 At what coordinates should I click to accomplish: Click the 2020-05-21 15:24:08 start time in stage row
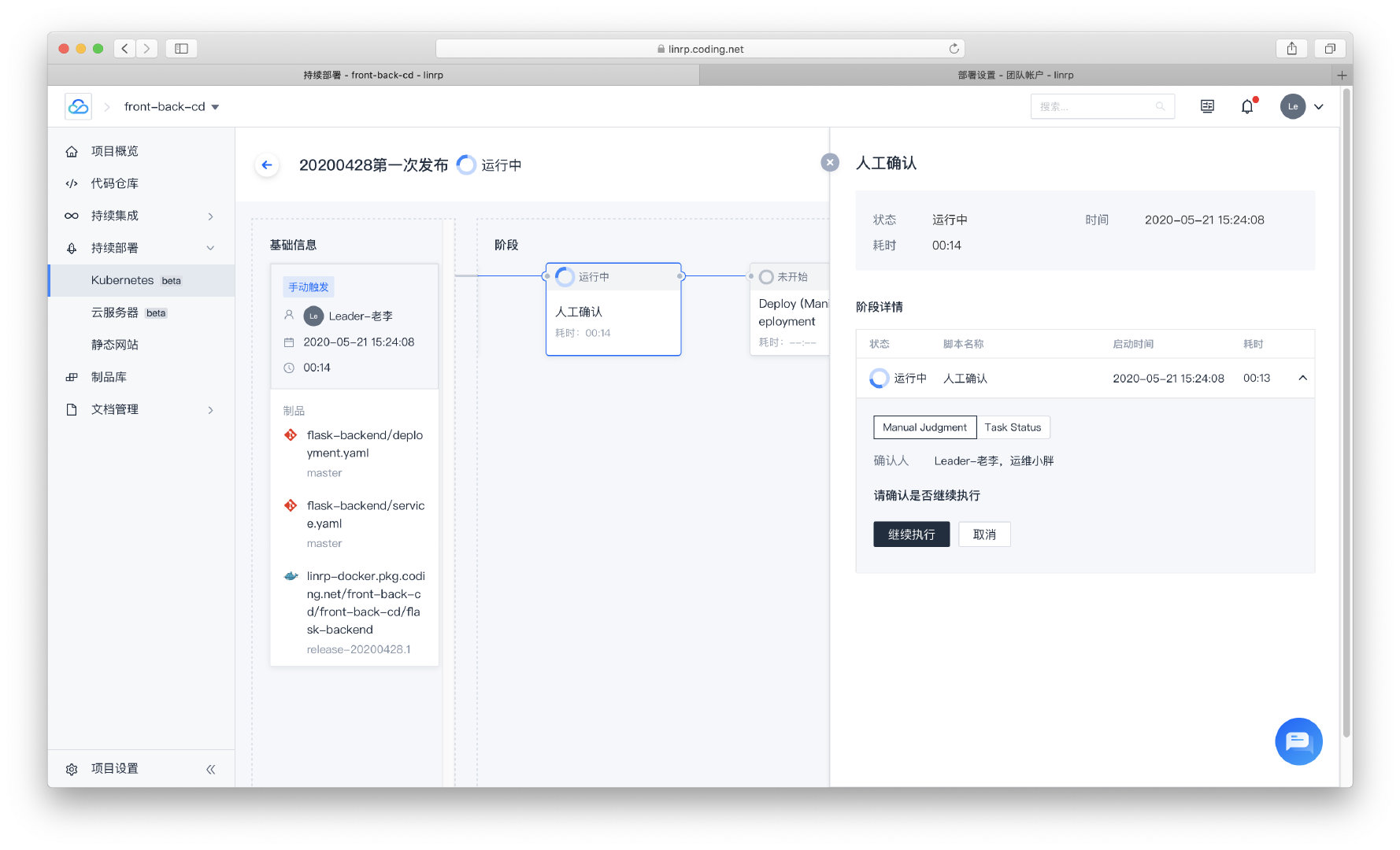pyautogui.click(x=1168, y=379)
